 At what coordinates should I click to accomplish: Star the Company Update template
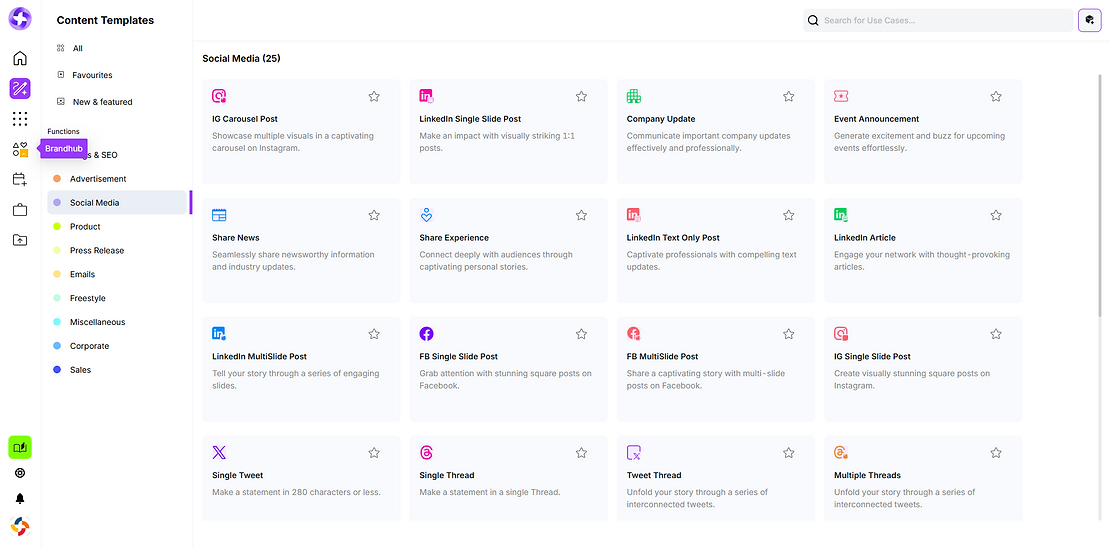click(x=789, y=96)
